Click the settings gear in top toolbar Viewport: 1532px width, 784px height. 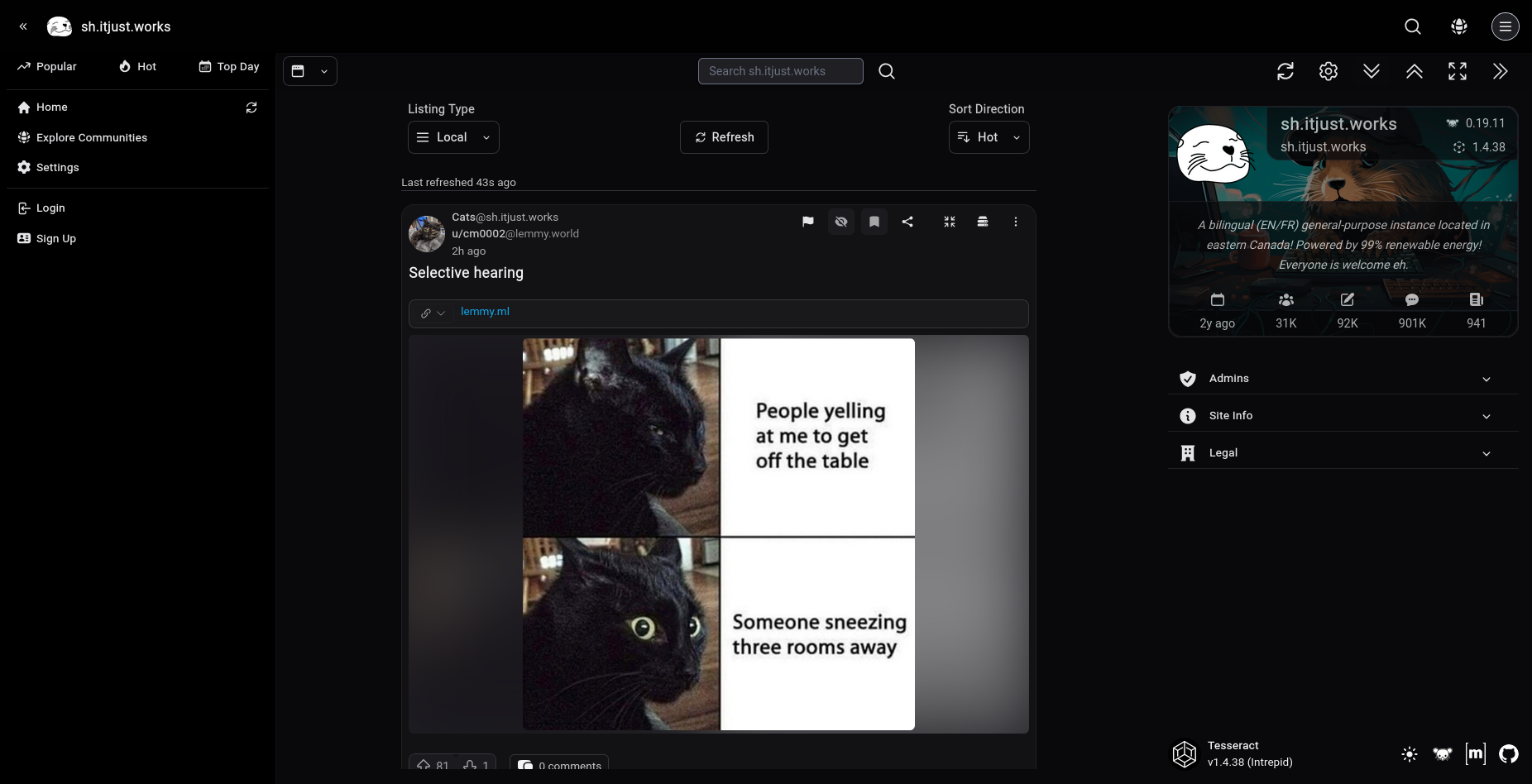1328,71
